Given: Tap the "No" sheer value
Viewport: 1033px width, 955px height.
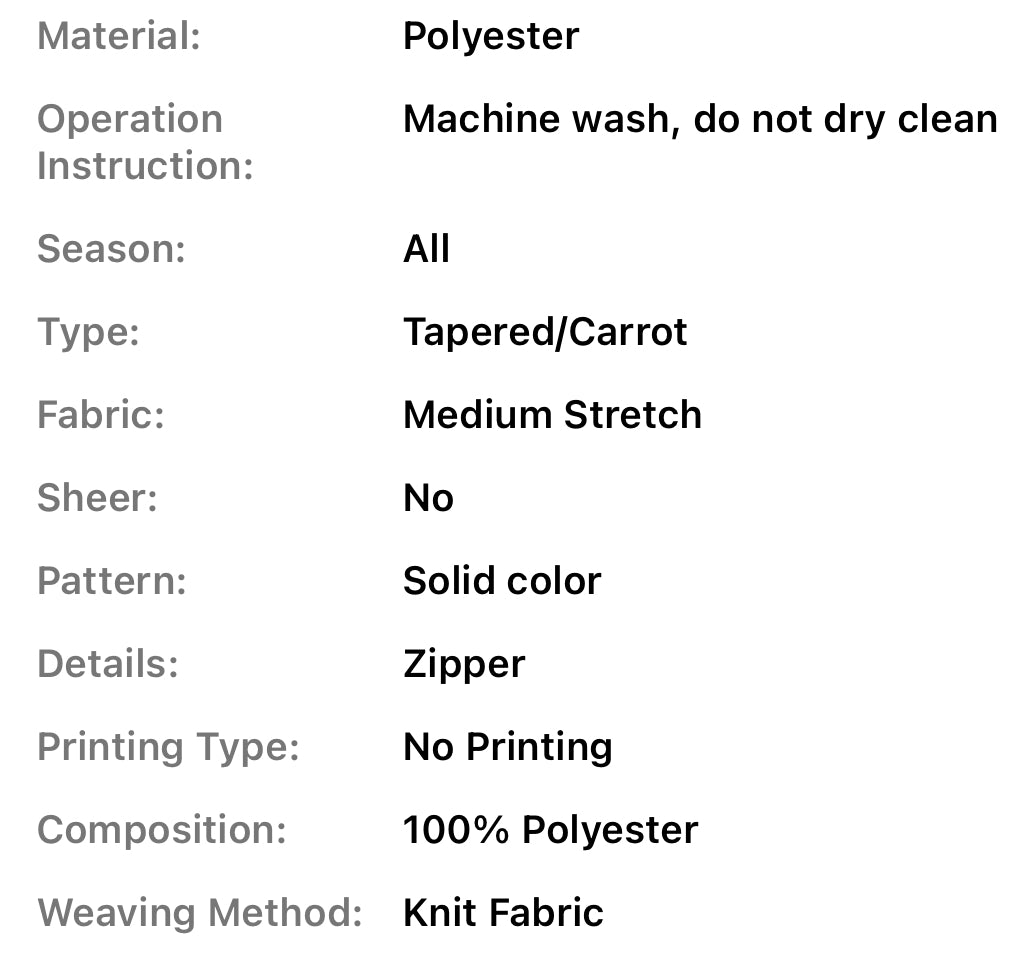Looking at the screenshot, I should click(x=428, y=498).
